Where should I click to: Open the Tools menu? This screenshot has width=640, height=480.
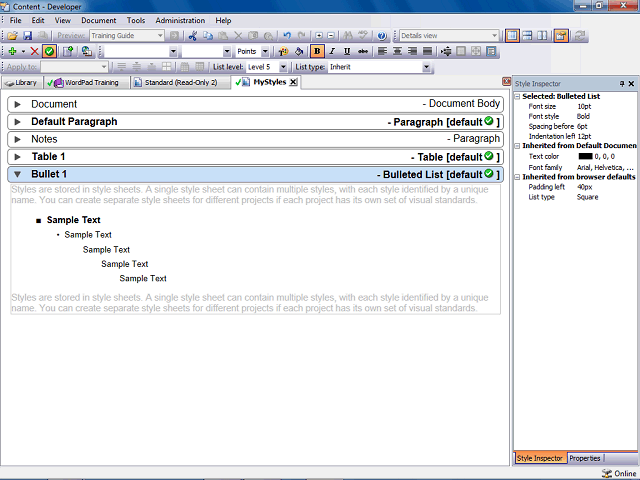click(x=136, y=20)
